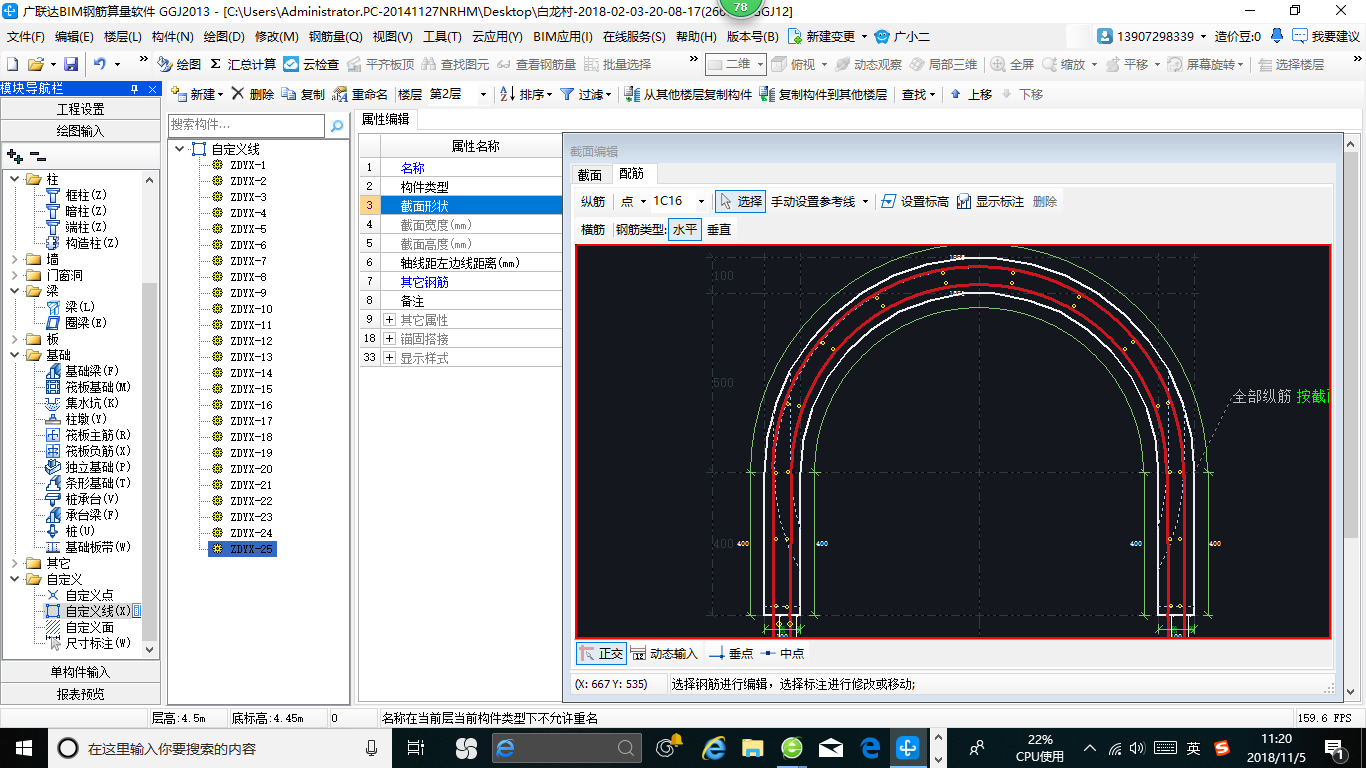1366x768 pixels.
Task: Toggle 中点 midpoint snap
Action: coord(782,653)
